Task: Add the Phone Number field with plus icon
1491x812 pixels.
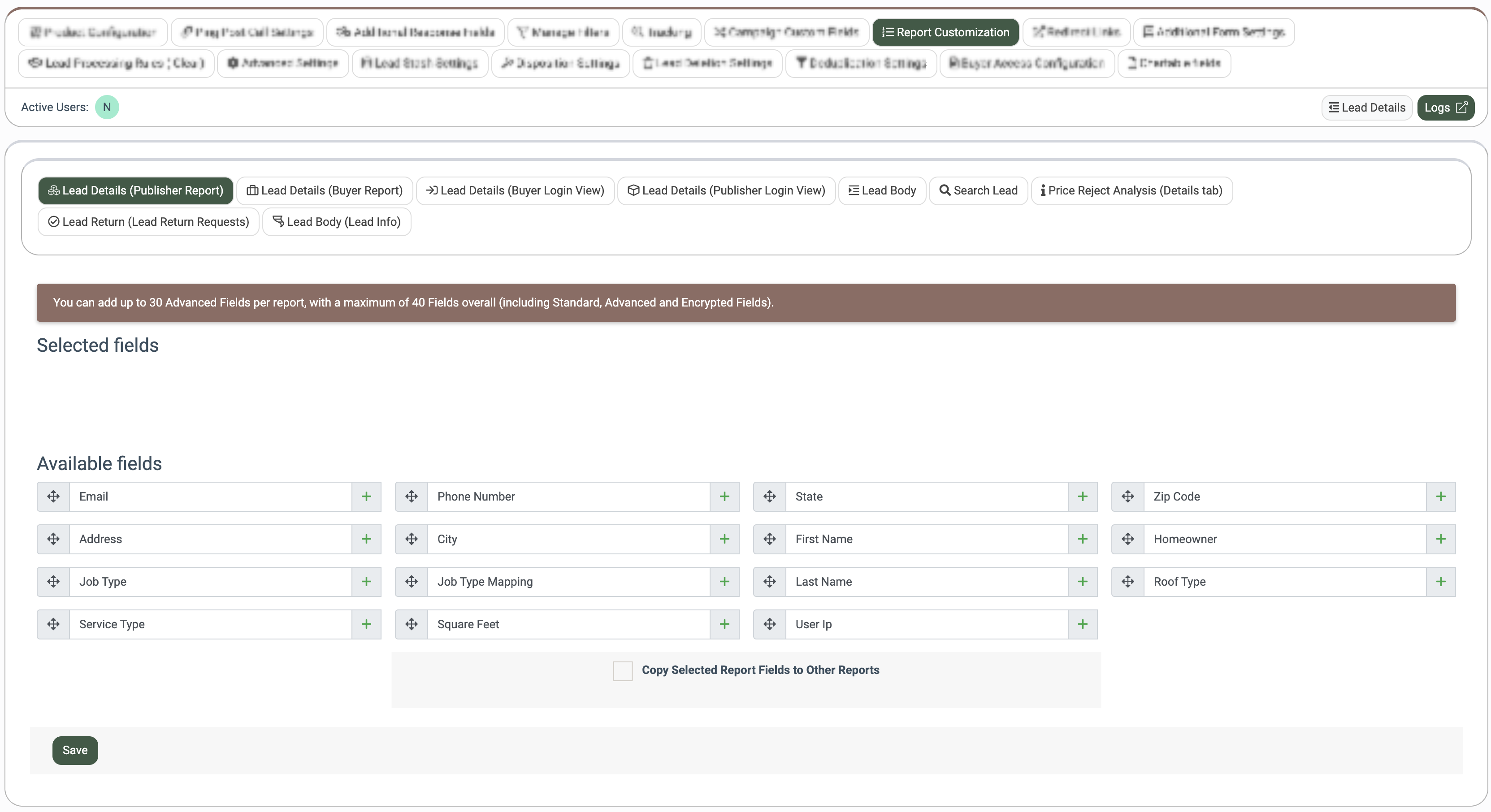Action: [x=724, y=497]
